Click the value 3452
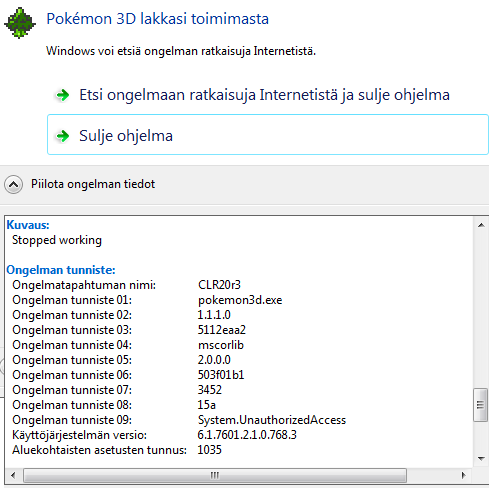 click(x=210, y=390)
